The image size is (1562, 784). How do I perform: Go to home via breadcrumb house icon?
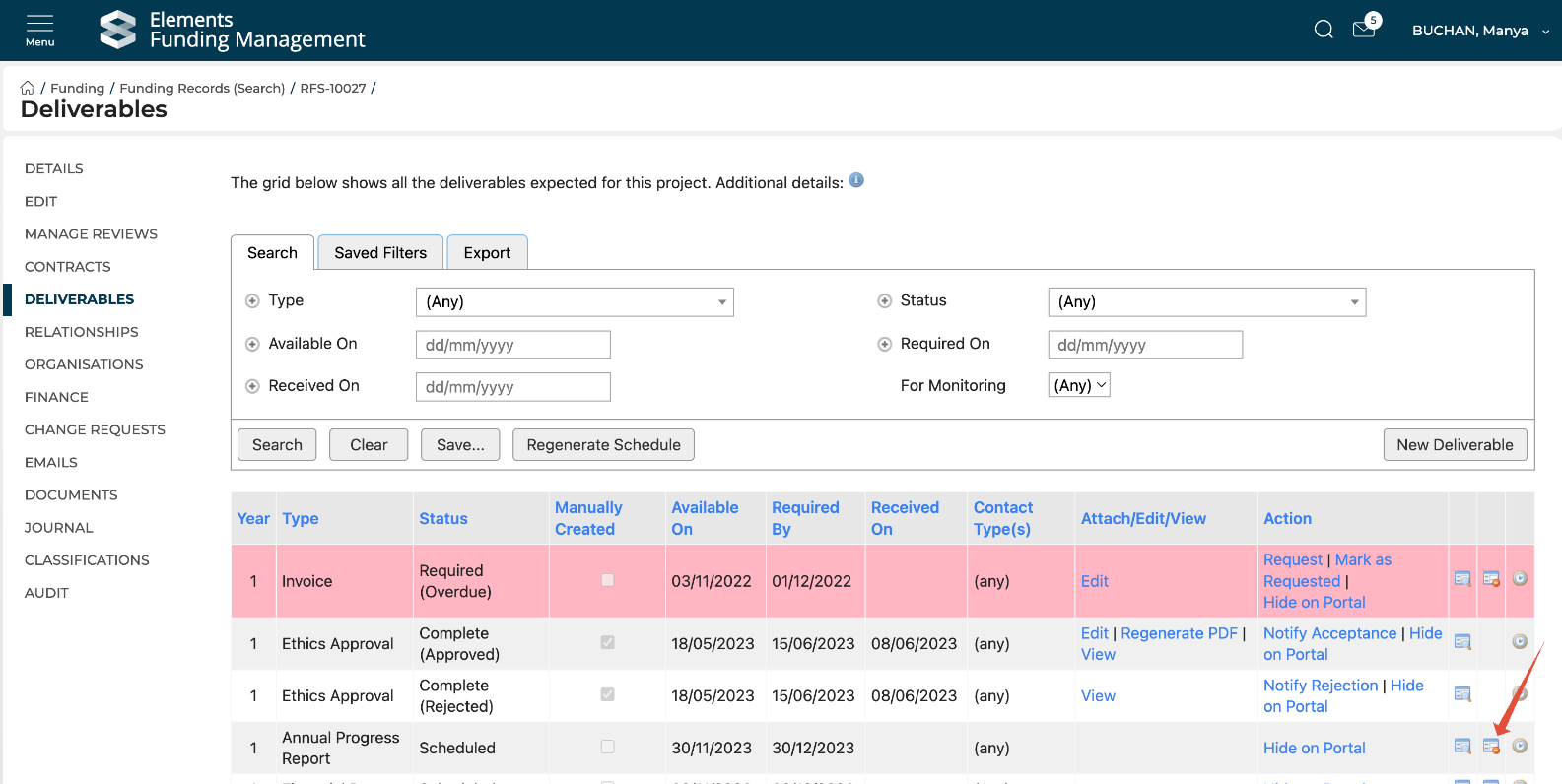(x=28, y=88)
